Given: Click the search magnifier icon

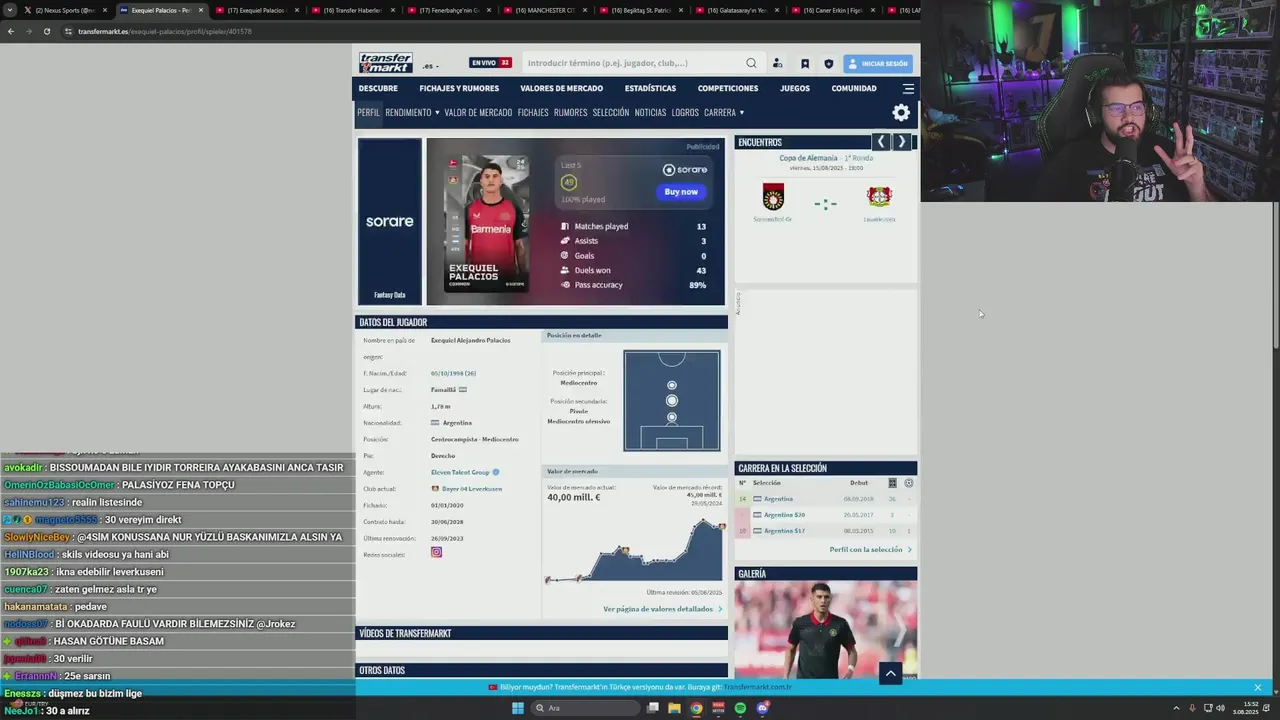Looking at the screenshot, I should pos(751,63).
